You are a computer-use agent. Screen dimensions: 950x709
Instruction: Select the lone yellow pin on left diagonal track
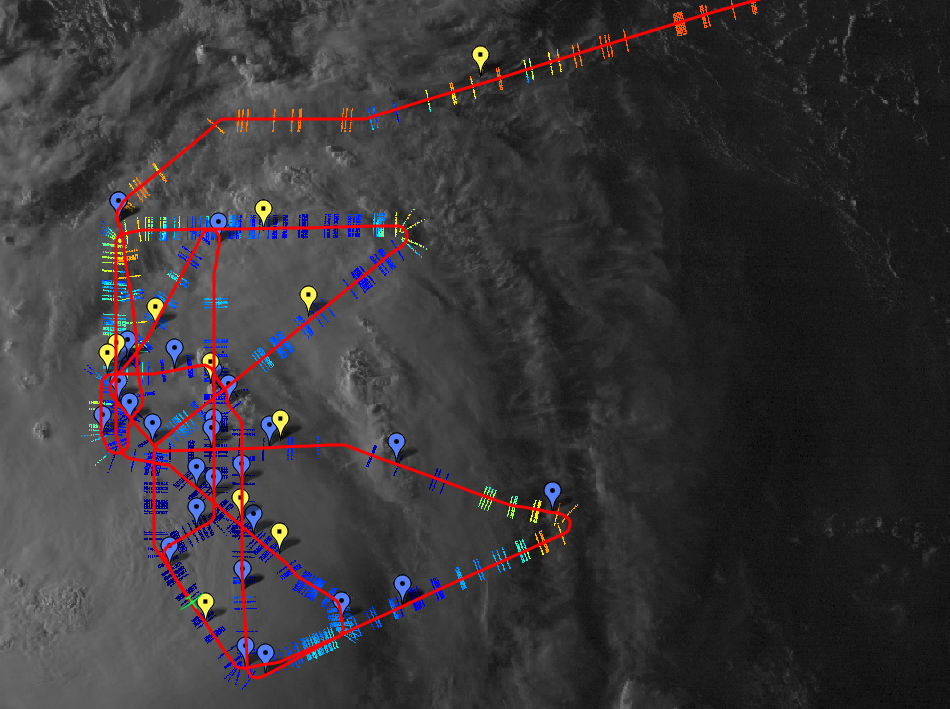tap(155, 308)
